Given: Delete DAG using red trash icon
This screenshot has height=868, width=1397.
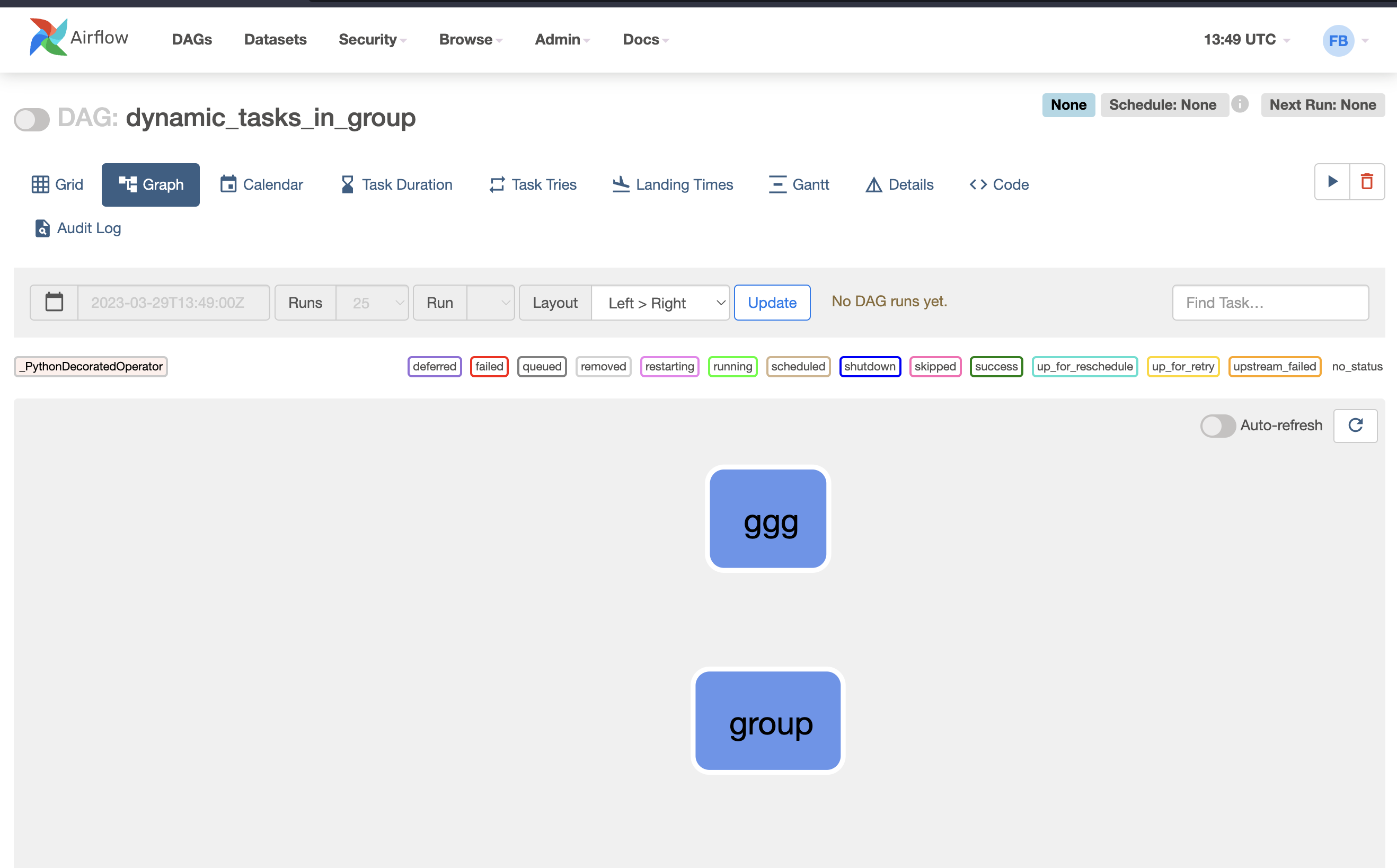Looking at the screenshot, I should coord(1367,182).
